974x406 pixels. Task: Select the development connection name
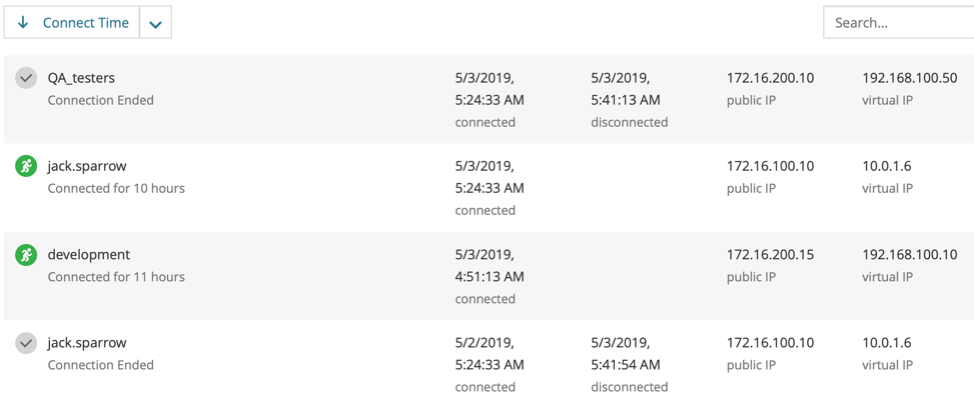point(89,255)
